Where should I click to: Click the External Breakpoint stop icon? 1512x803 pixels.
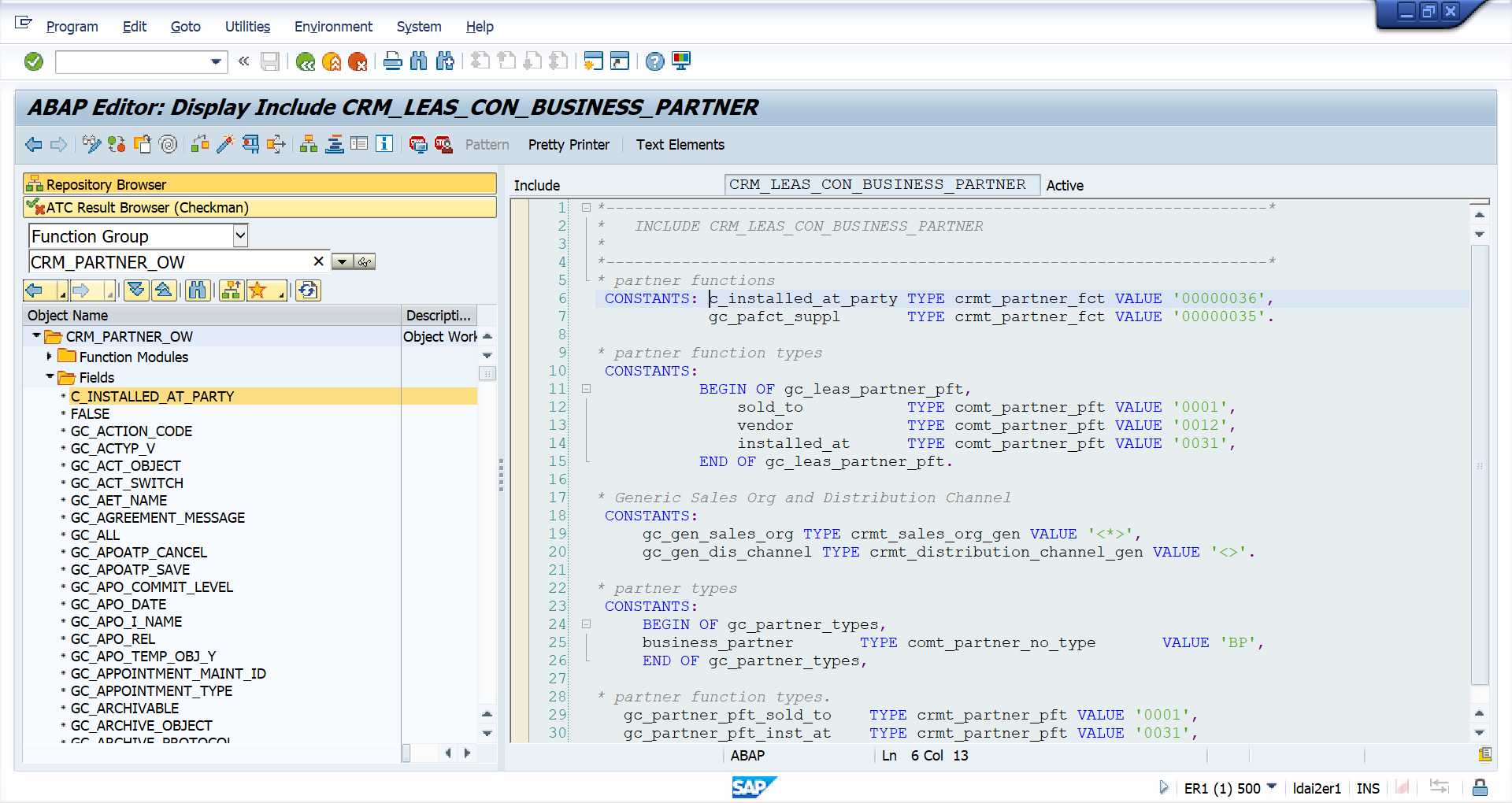pyautogui.click(x=443, y=144)
